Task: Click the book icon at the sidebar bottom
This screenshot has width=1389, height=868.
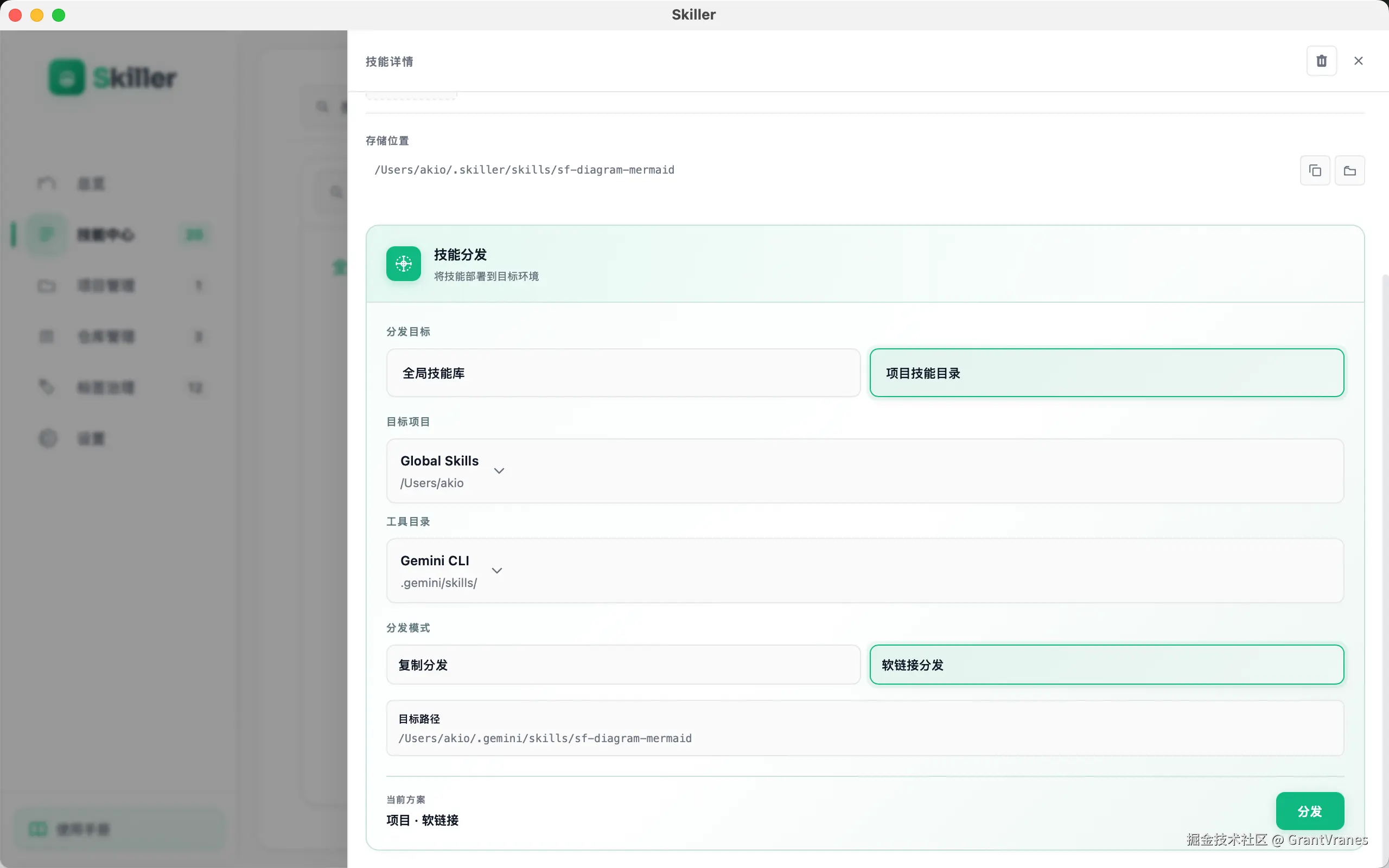Action: [38, 828]
